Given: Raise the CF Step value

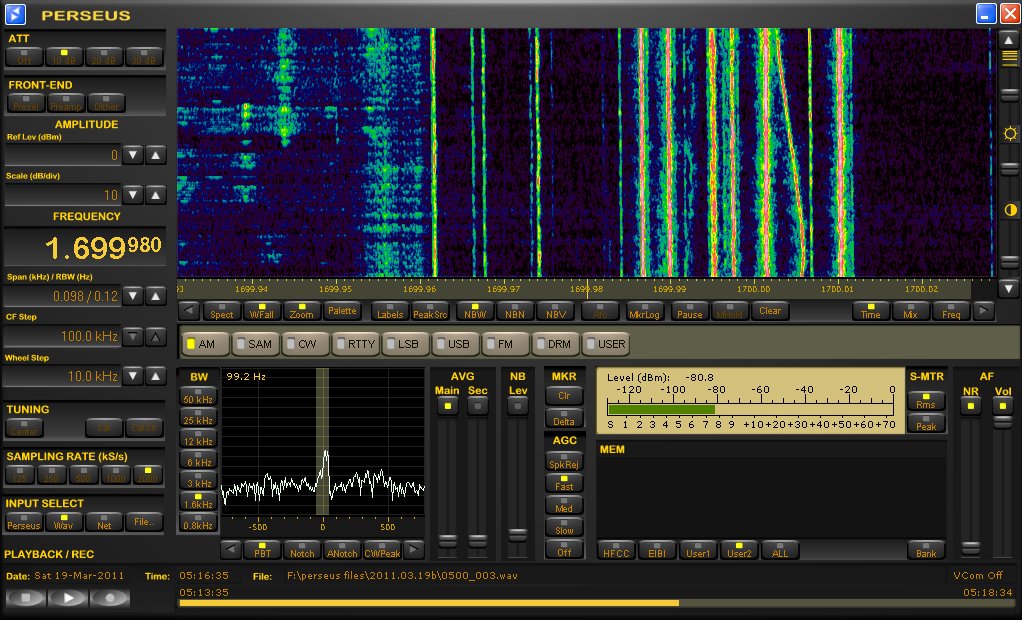Looking at the screenshot, I should [x=155, y=336].
